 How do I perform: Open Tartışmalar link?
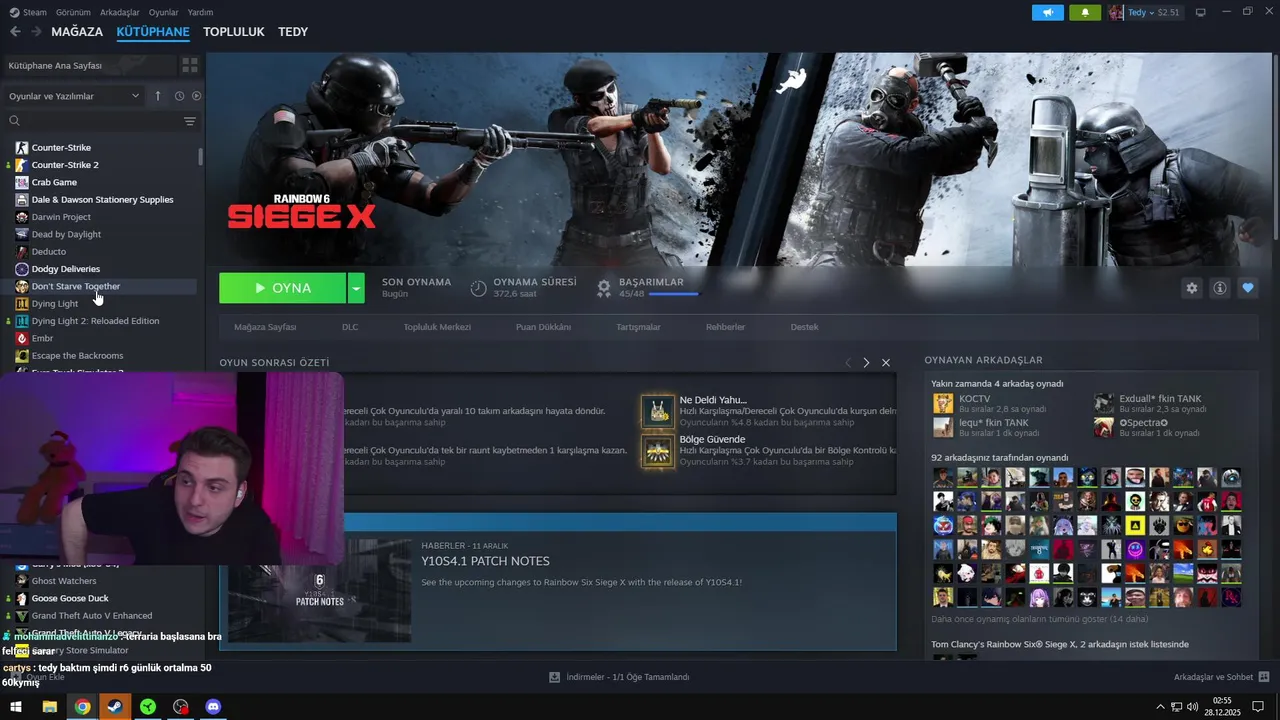pos(638,327)
